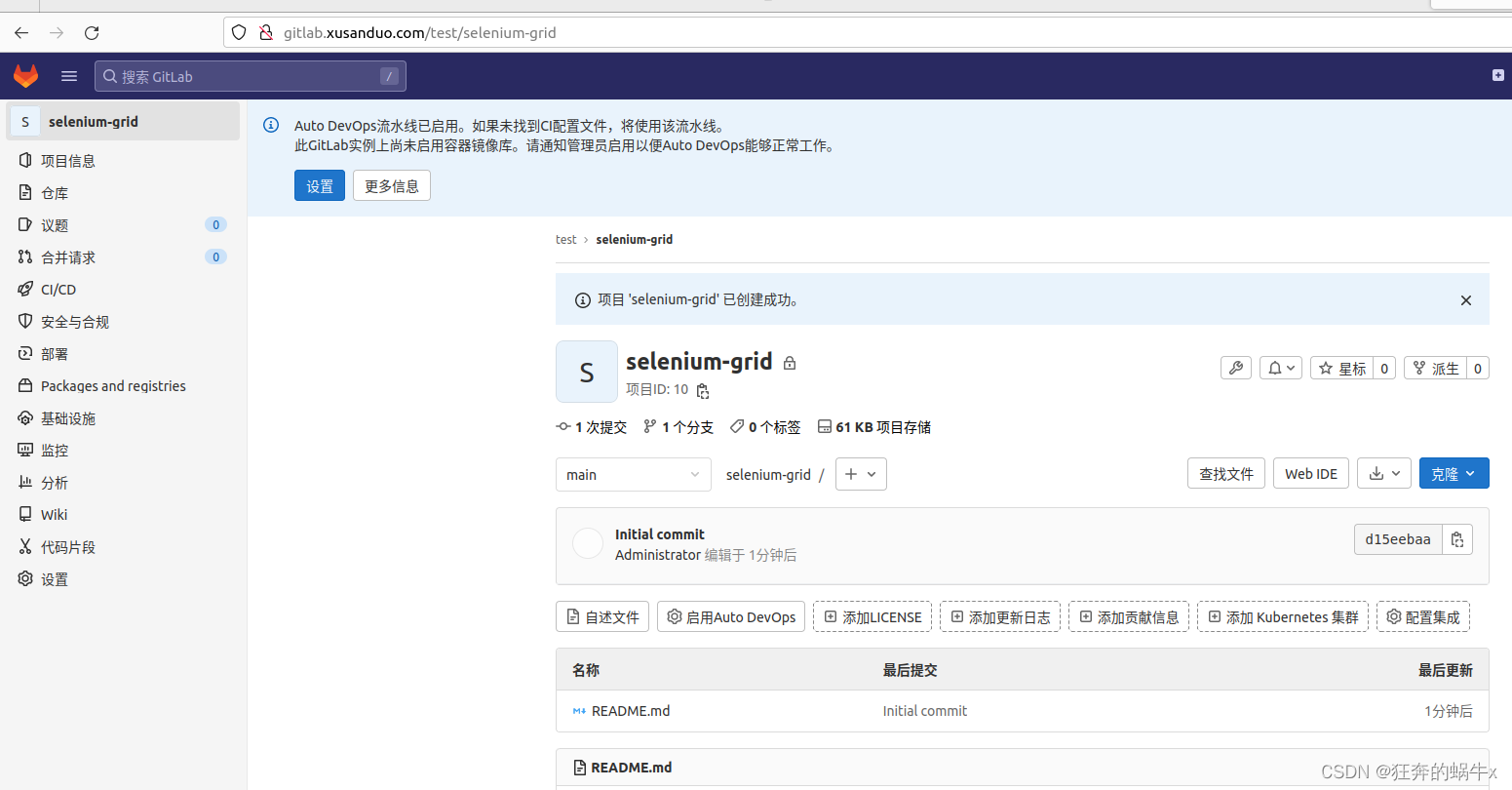Open selenium-grid project in sidebar header
Viewport: 1512px width, 790px height.
[x=123, y=121]
